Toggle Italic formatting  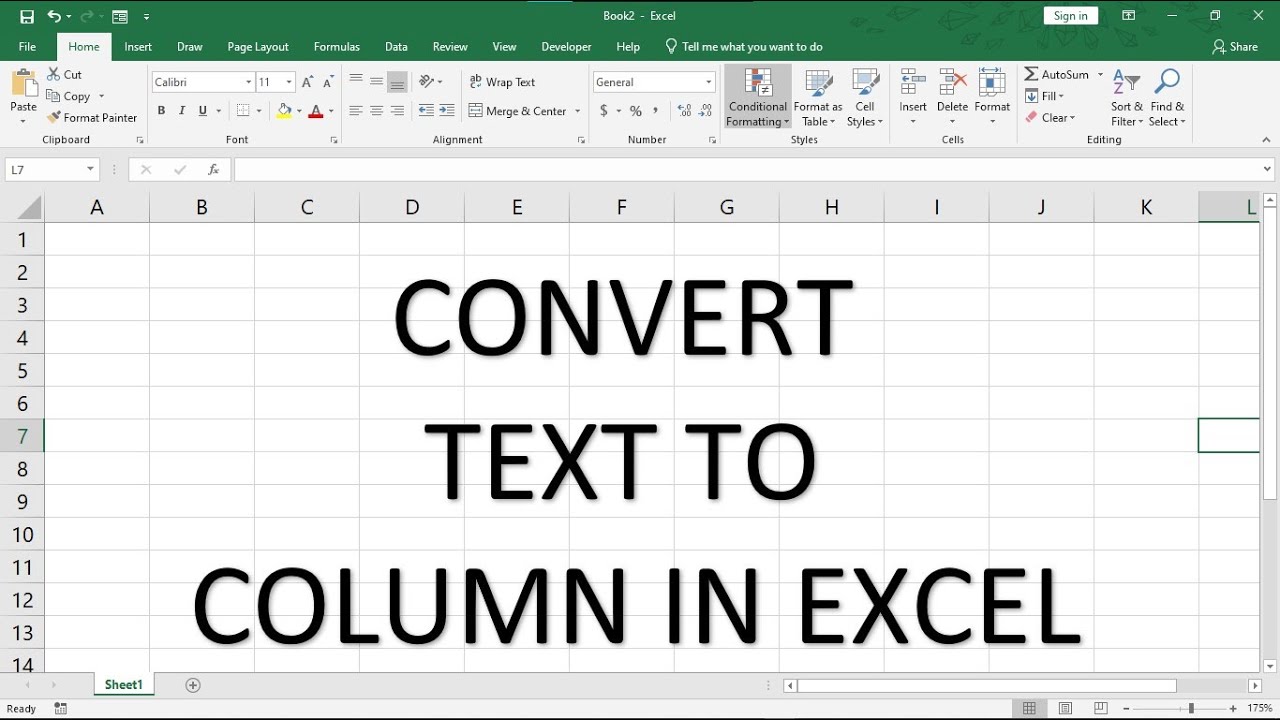182,111
